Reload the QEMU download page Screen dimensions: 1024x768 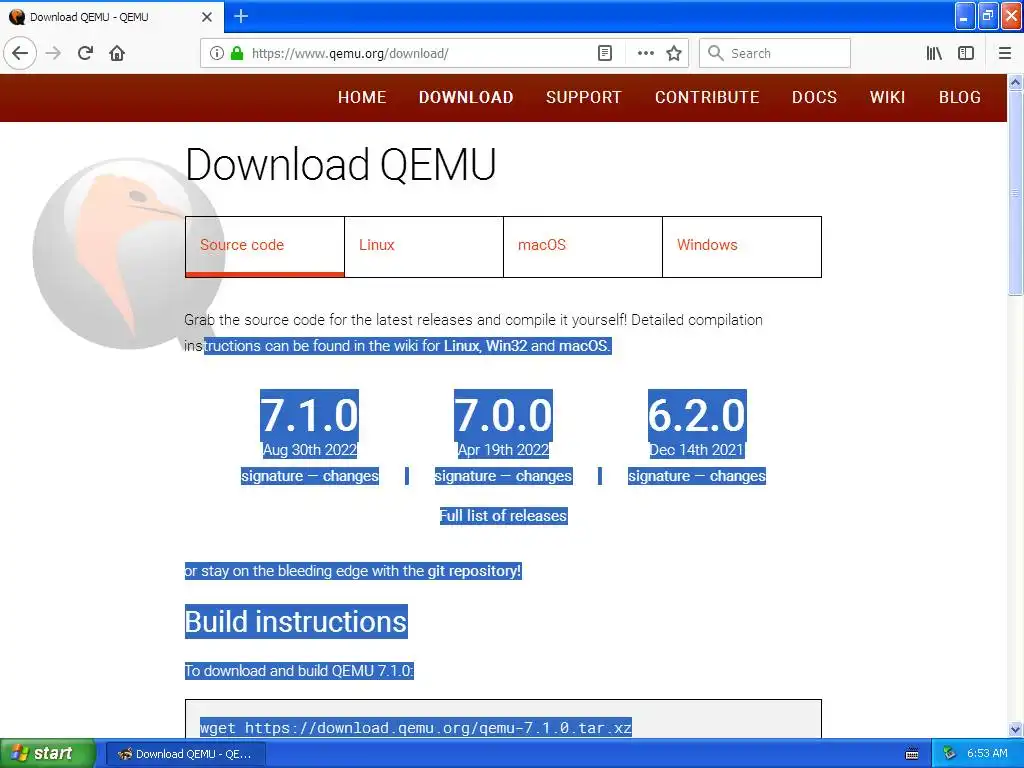pos(86,53)
